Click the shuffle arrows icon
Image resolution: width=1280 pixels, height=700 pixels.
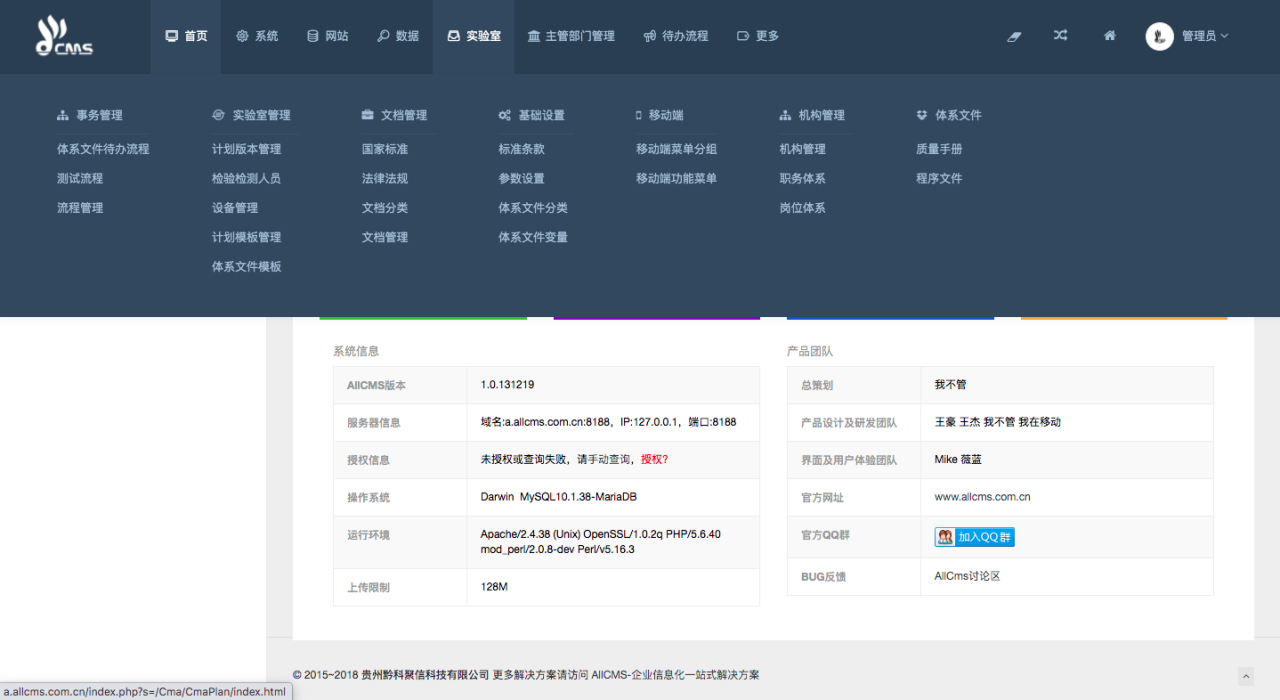pyautogui.click(x=1060, y=35)
